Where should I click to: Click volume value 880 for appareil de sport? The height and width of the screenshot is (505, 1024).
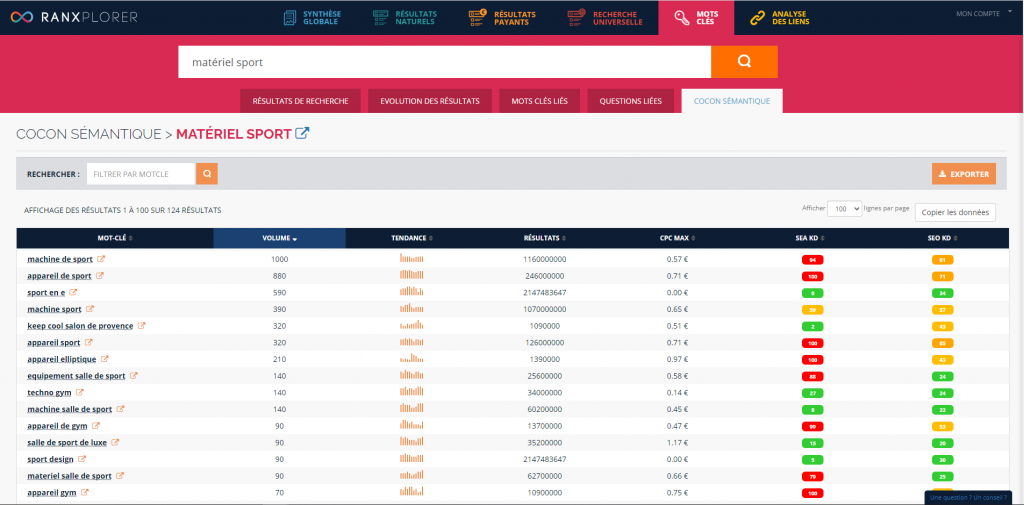280,276
